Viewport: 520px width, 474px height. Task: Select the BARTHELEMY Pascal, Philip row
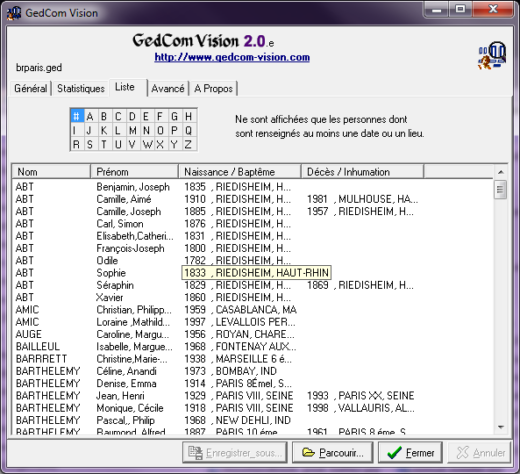[x=252, y=420]
